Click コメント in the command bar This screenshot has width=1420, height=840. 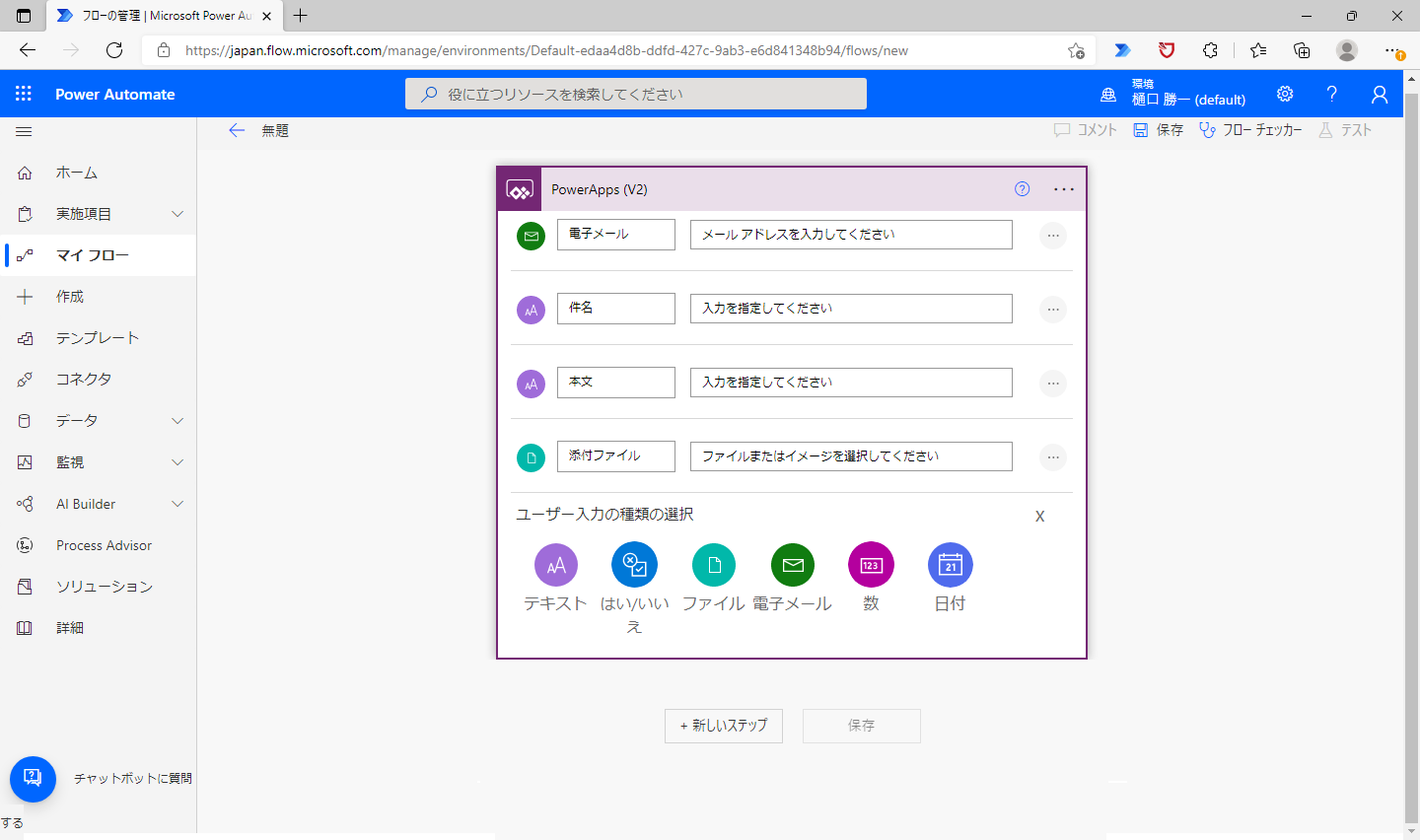1086,130
